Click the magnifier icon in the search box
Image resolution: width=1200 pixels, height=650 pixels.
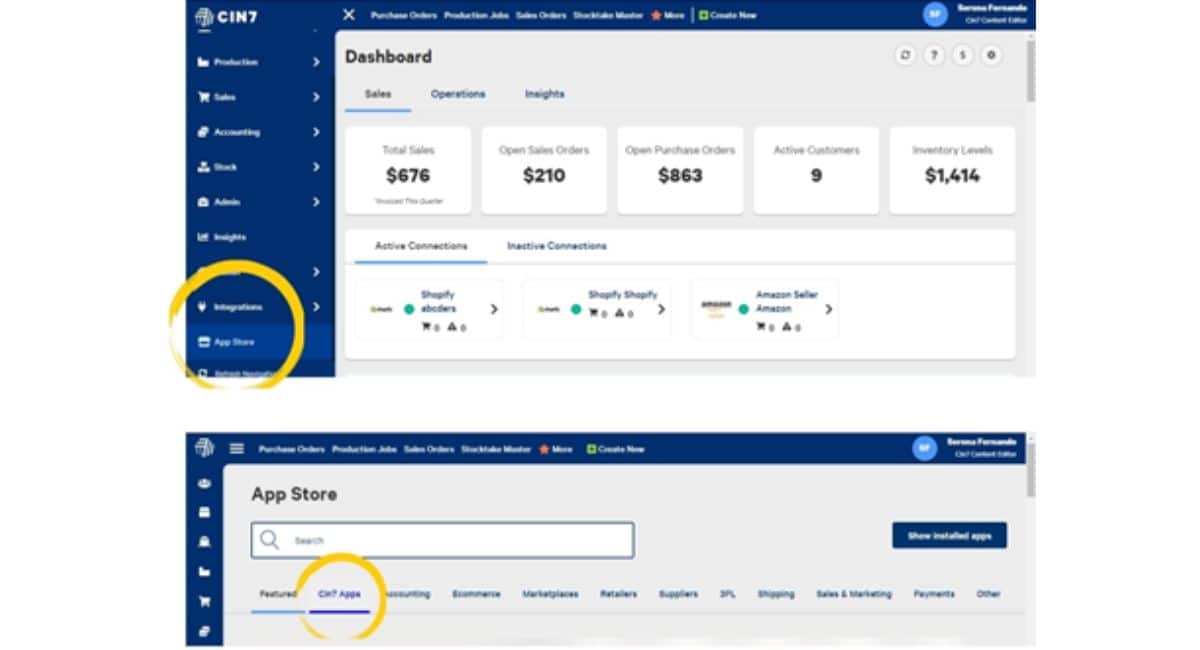pos(269,540)
